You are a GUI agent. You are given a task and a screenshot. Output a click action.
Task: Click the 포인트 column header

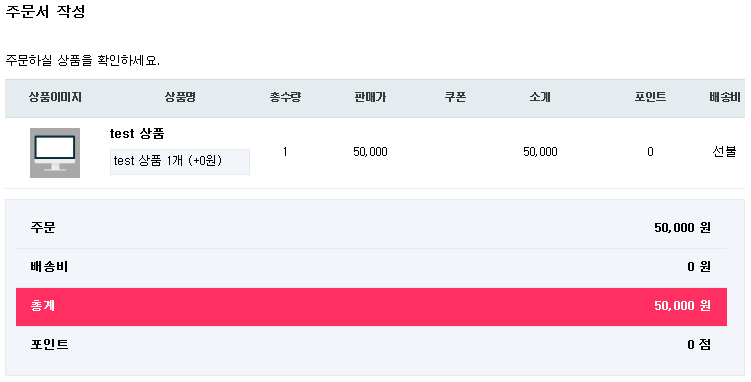pos(650,97)
